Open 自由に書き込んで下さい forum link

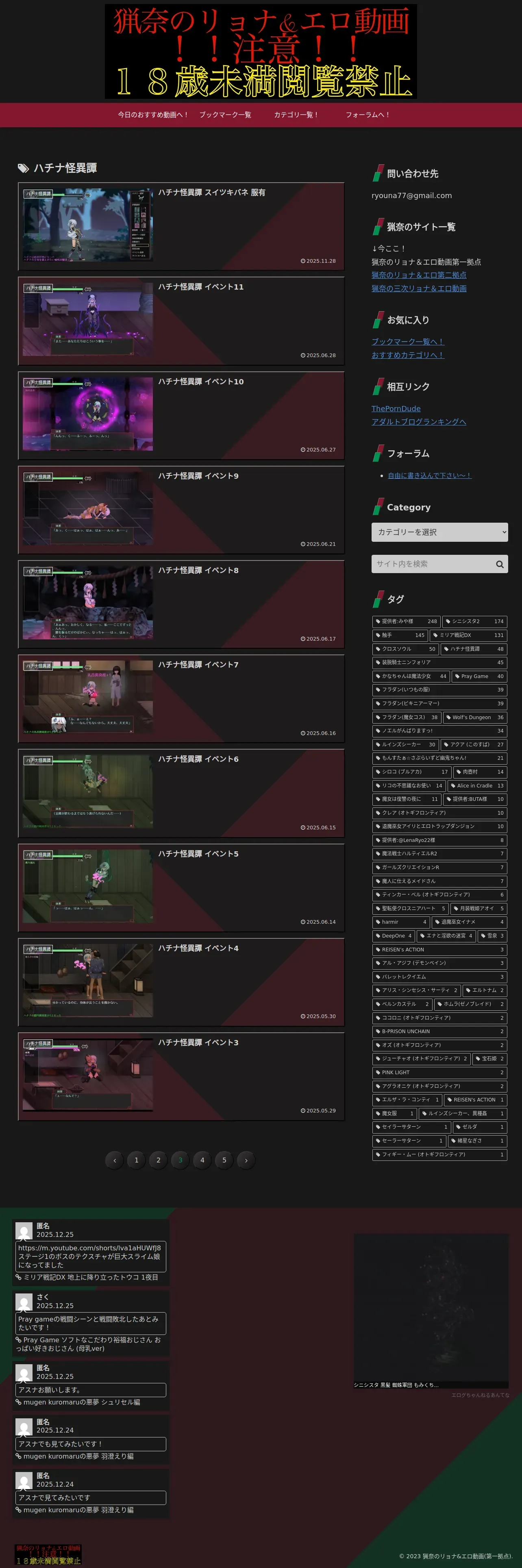[430, 475]
